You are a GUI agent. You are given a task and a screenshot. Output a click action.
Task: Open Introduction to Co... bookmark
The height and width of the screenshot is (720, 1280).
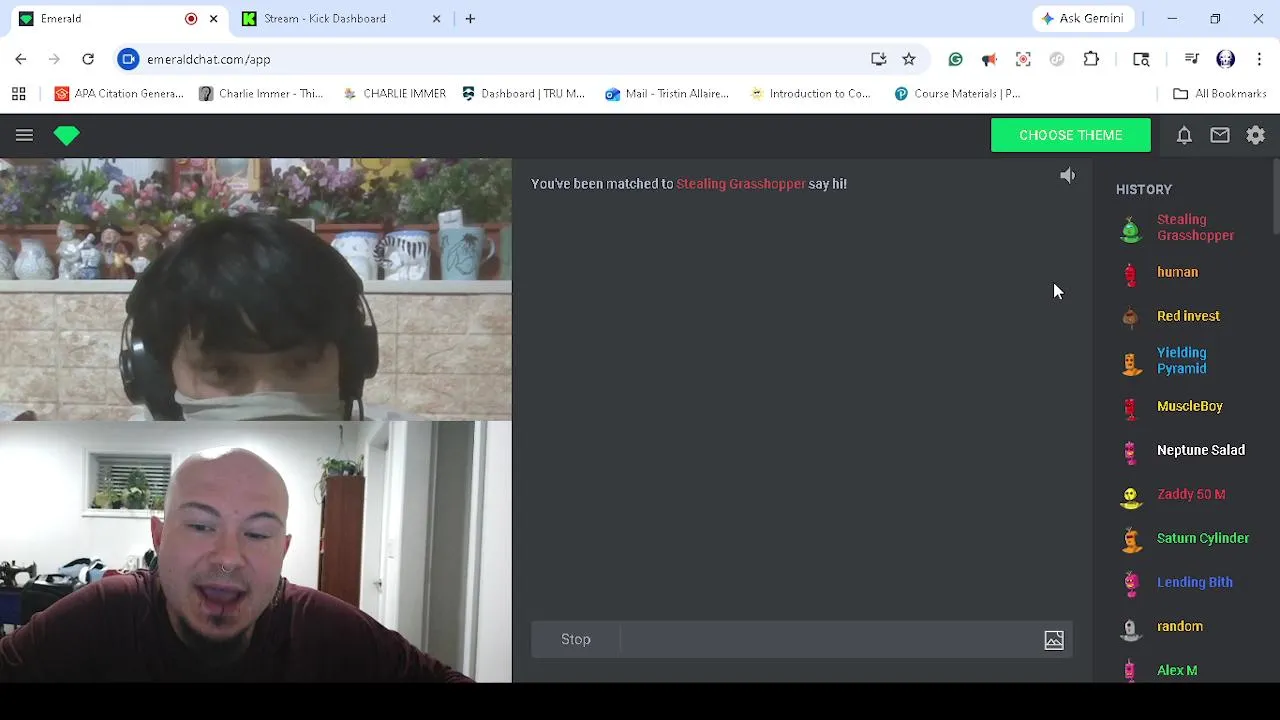(x=811, y=93)
